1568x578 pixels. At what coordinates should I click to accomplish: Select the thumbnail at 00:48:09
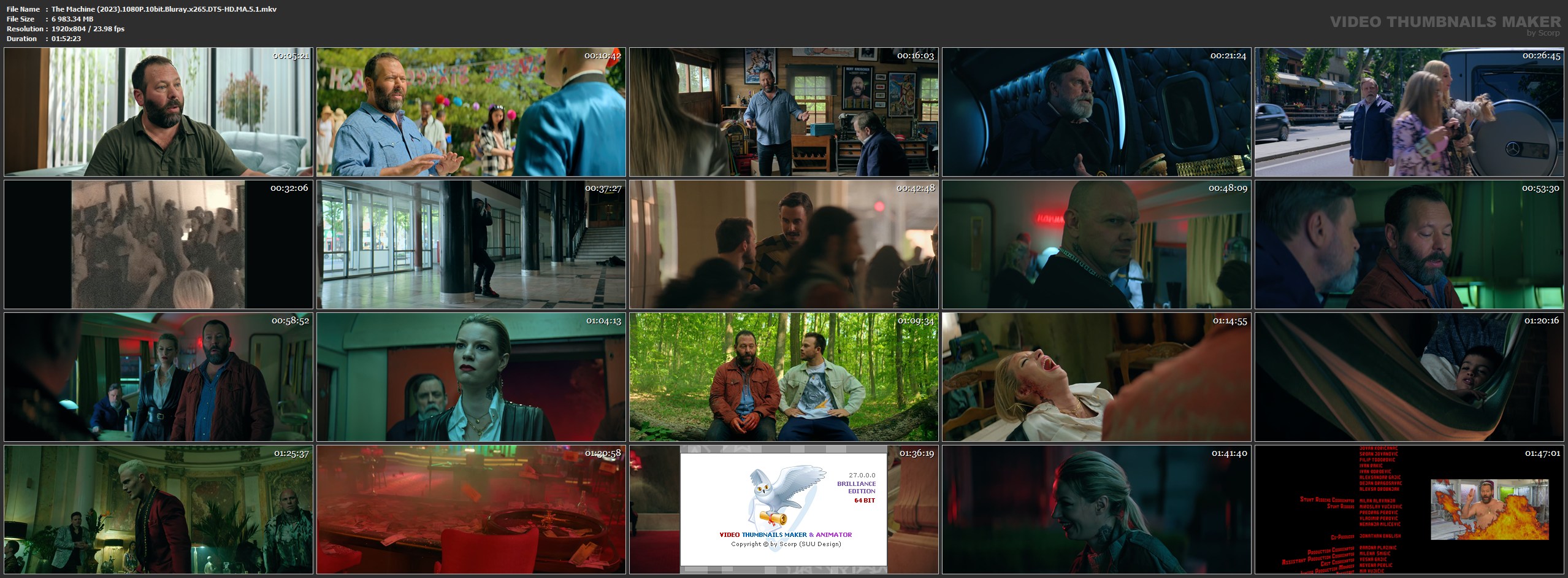point(1096,245)
